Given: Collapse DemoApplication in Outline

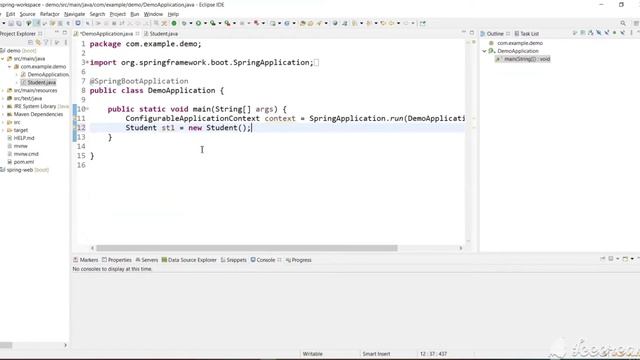Looking at the screenshot, I should (x=484, y=51).
